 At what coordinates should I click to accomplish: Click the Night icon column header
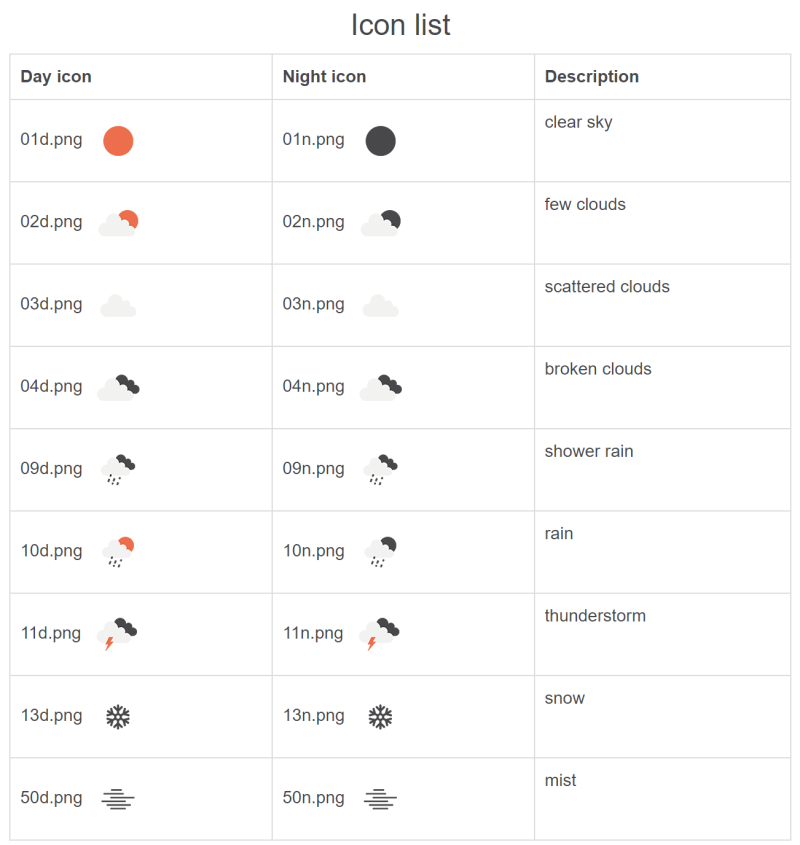pos(324,77)
